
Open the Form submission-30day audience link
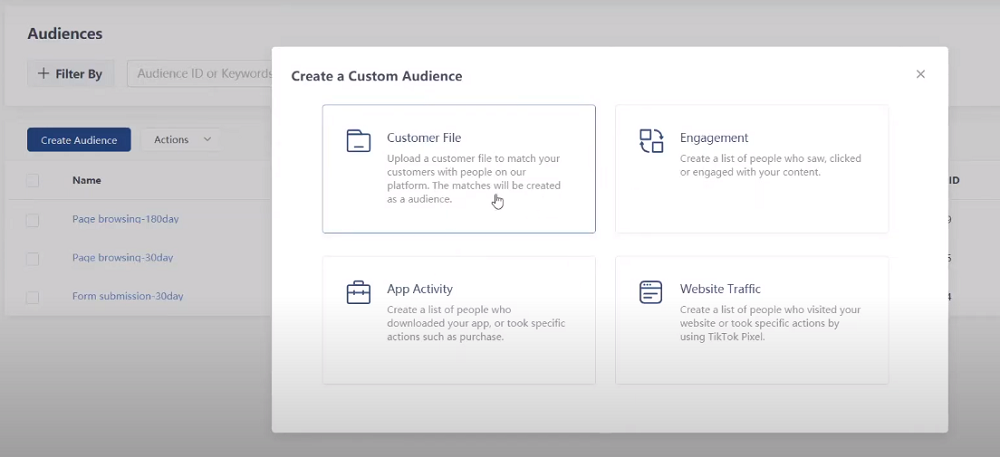(x=127, y=296)
